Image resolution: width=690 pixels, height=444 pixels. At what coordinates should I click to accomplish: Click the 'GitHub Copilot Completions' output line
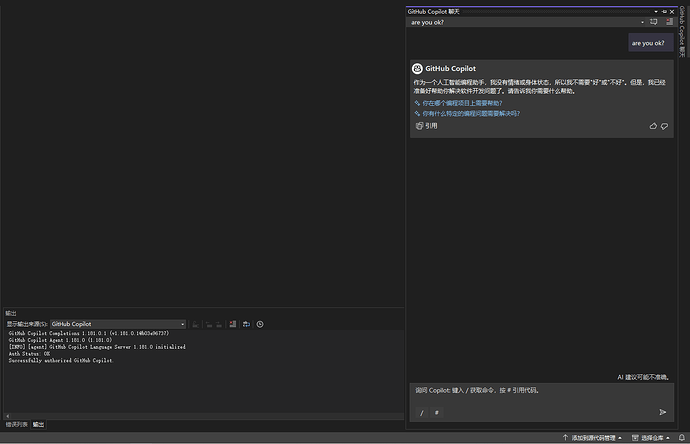click(89, 334)
